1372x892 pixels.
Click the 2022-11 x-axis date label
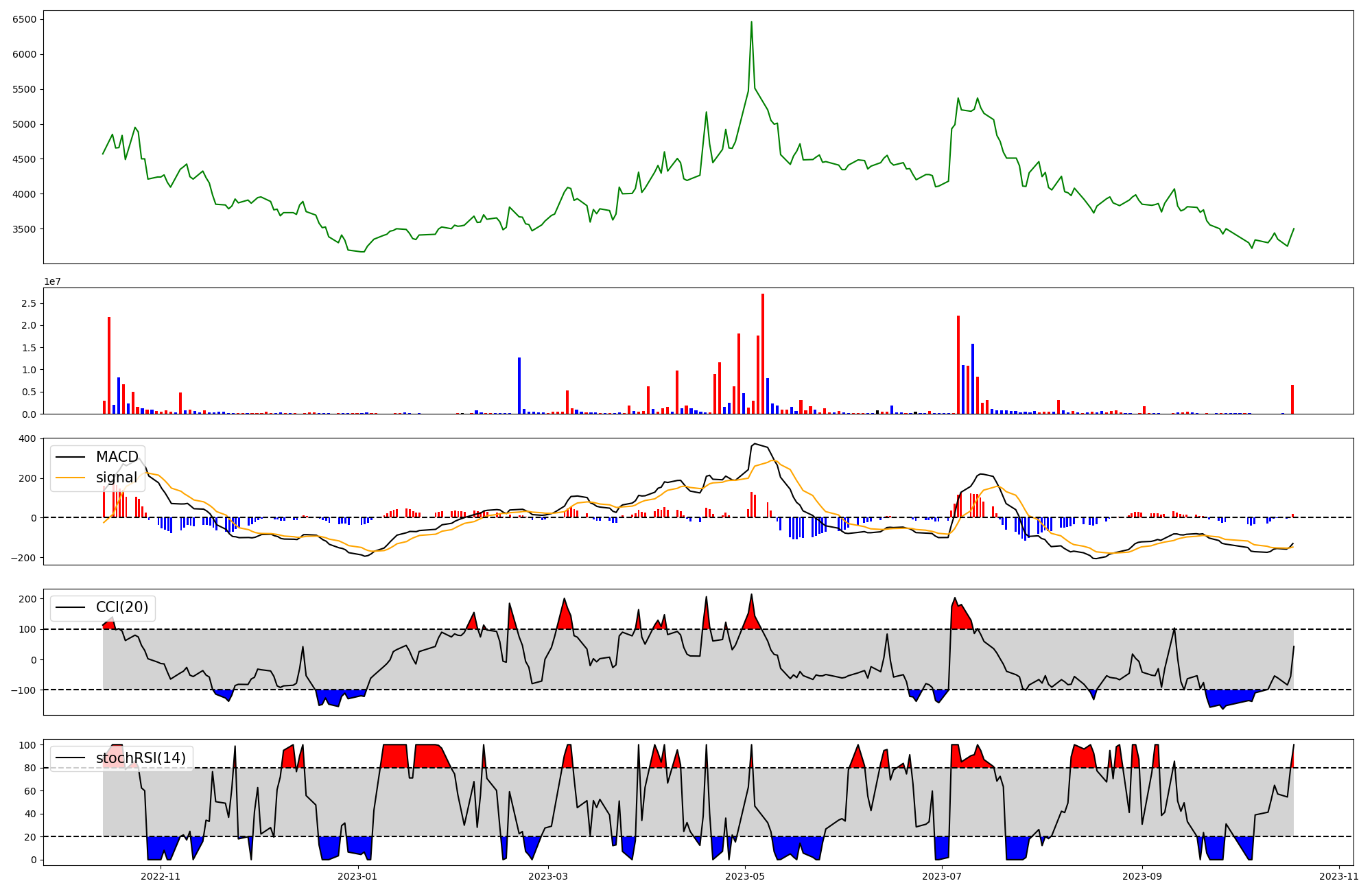[160, 876]
